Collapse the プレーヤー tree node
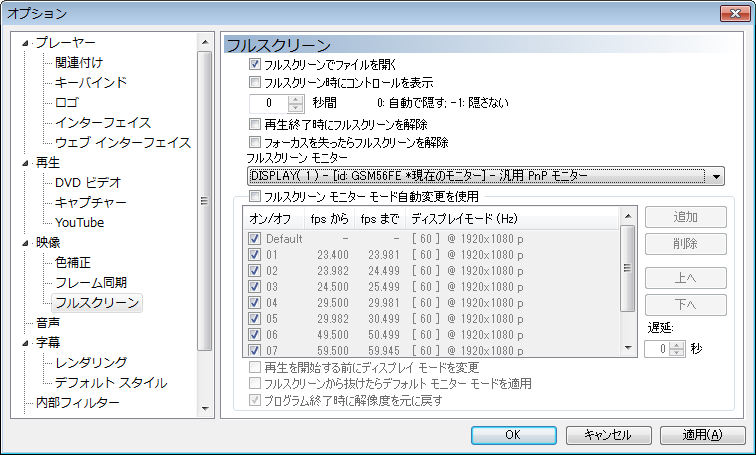This screenshot has width=756, height=455. coord(25,43)
